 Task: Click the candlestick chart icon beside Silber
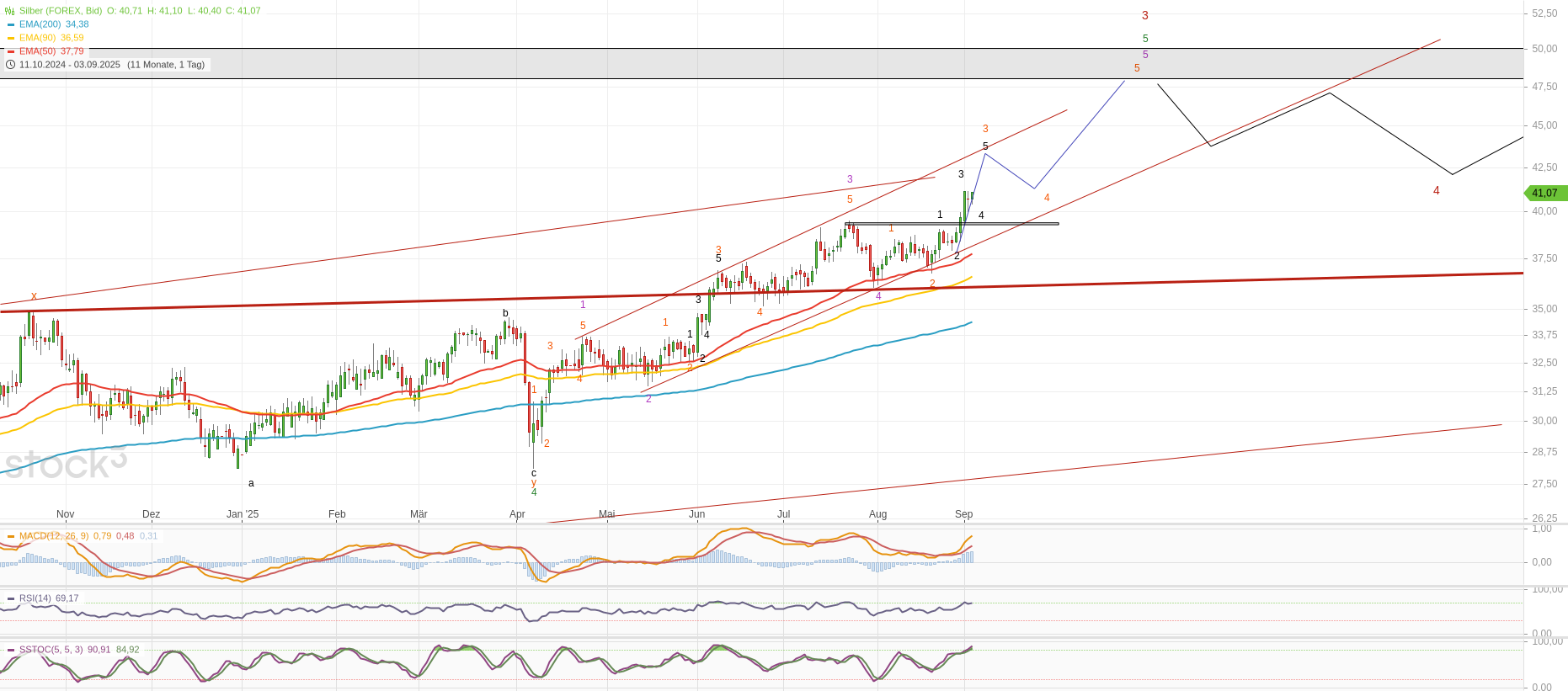point(10,11)
